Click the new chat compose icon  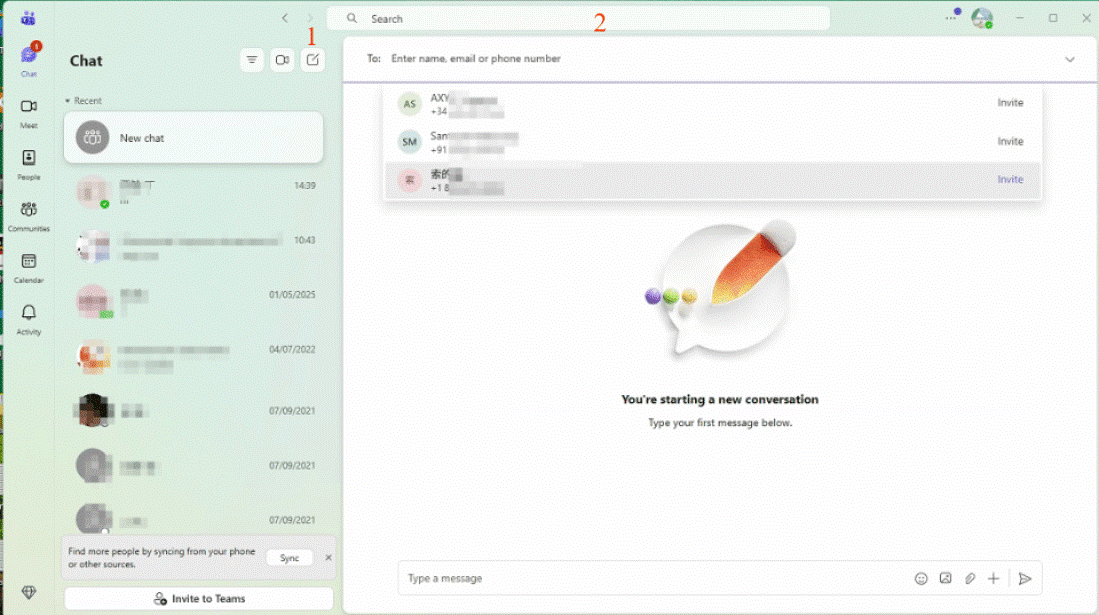(313, 60)
